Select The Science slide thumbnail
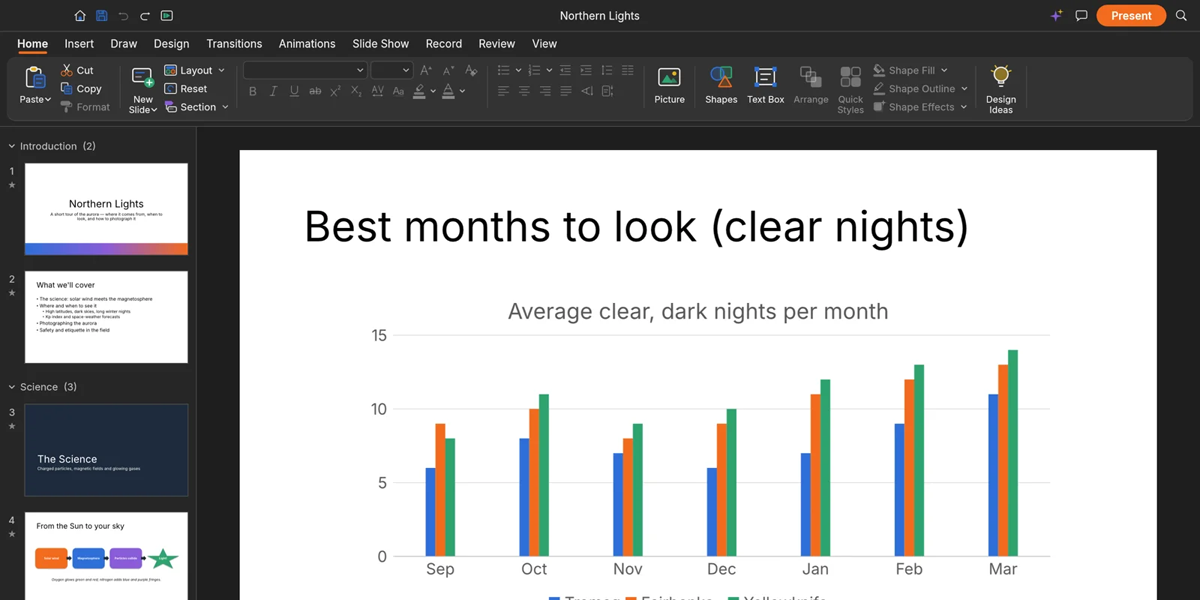Viewport: 1200px width, 600px height. 106,450
